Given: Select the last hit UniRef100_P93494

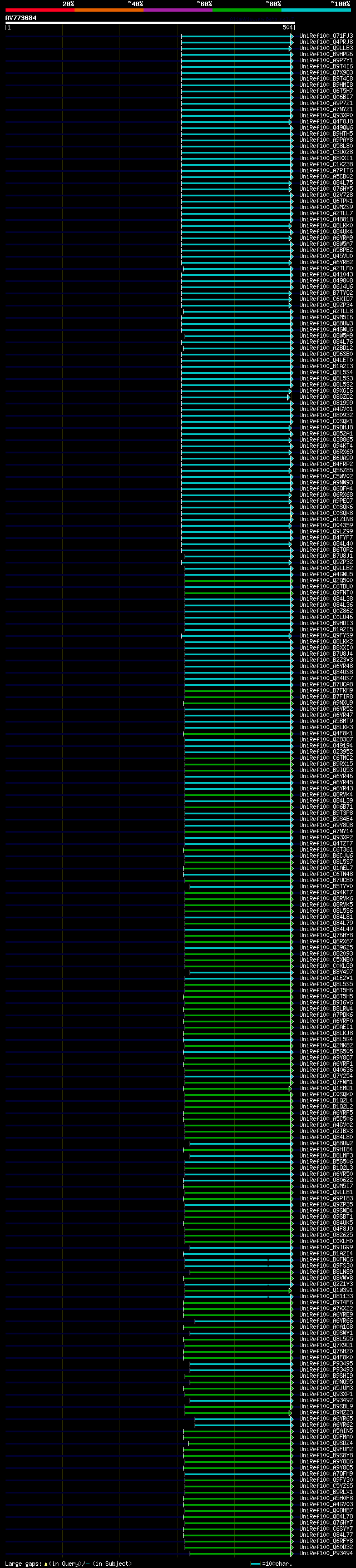Looking at the screenshot, I should [x=325, y=1553].
